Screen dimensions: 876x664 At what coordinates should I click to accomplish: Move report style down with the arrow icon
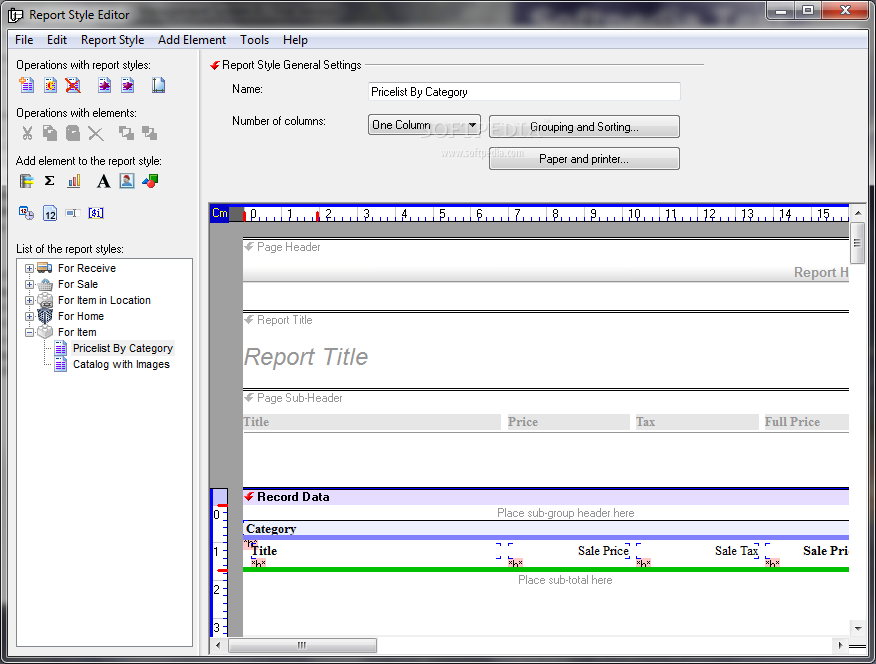[x=127, y=85]
